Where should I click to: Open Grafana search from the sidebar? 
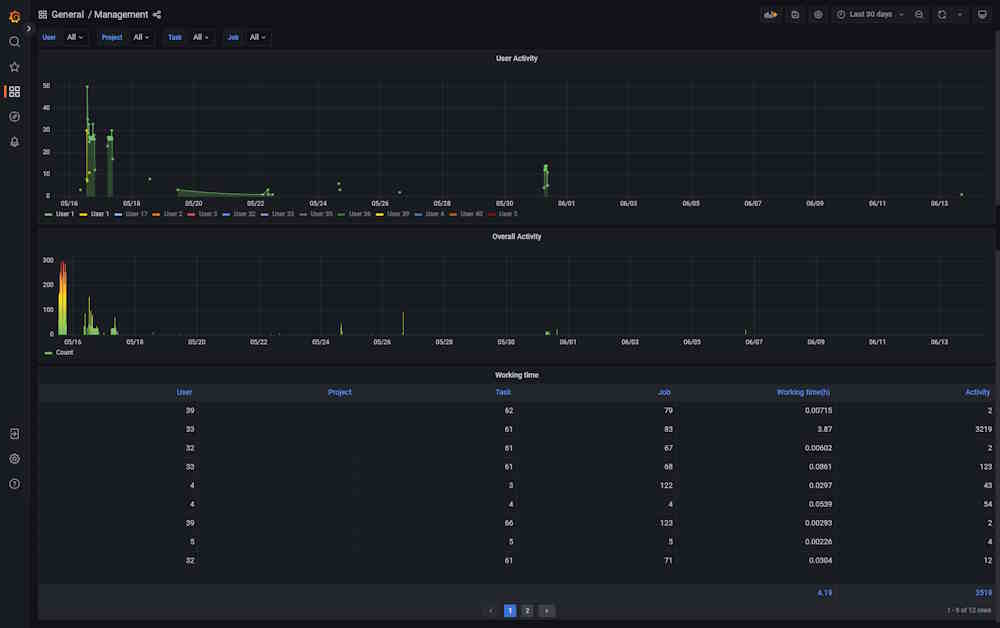point(14,42)
